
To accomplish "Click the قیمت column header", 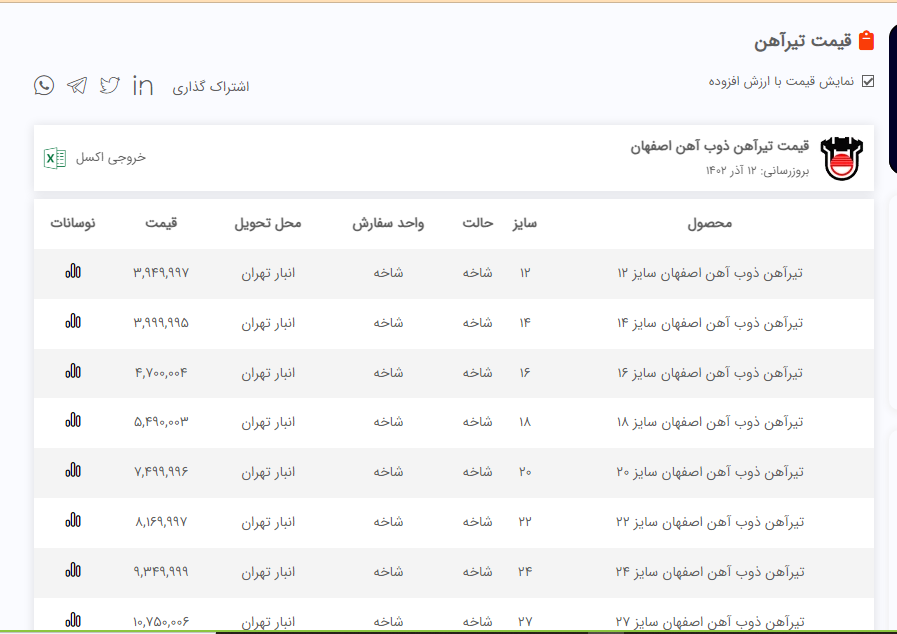I will click(x=160, y=223).
